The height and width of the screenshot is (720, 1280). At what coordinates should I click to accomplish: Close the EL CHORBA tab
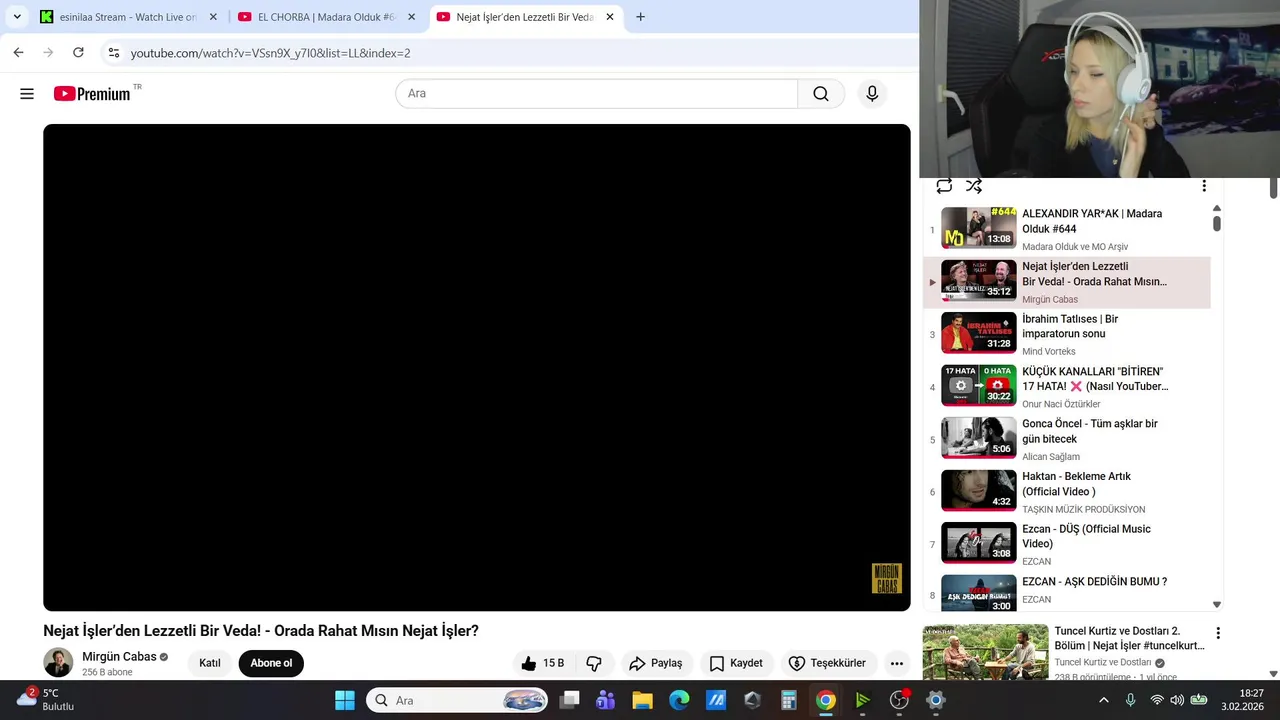(411, 17)
